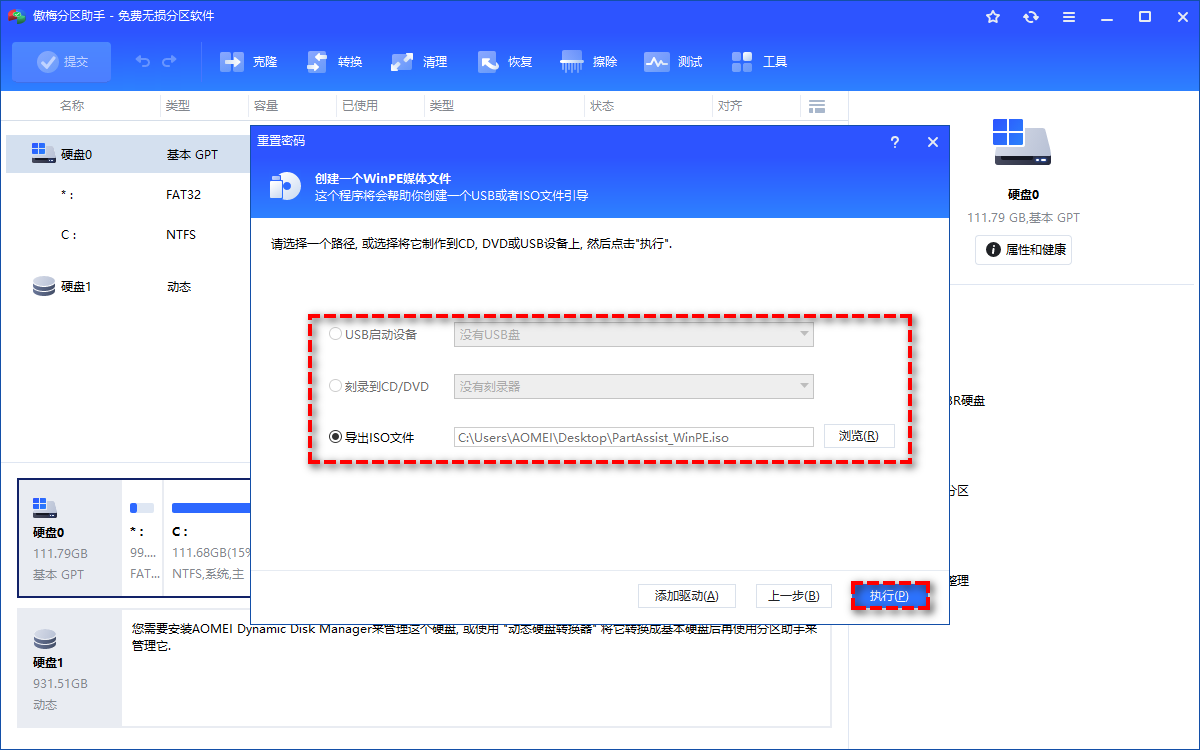The width and height of the screenshot is (1200, 750).
Task: Click the 提交 (Commit) button
Action: point(61,61)
